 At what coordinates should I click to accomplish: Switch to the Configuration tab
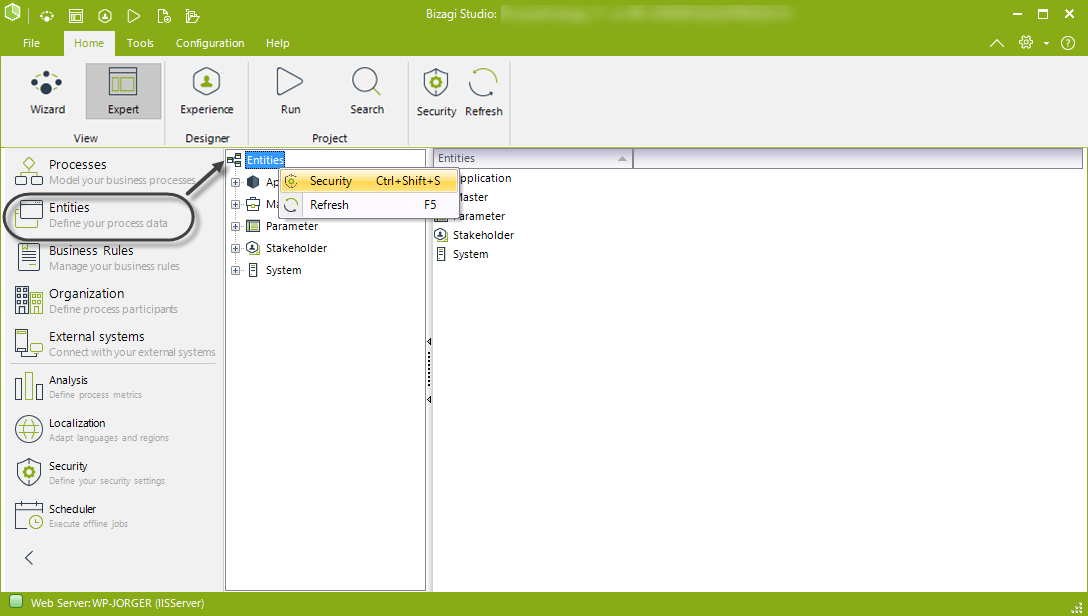(210, 43)
